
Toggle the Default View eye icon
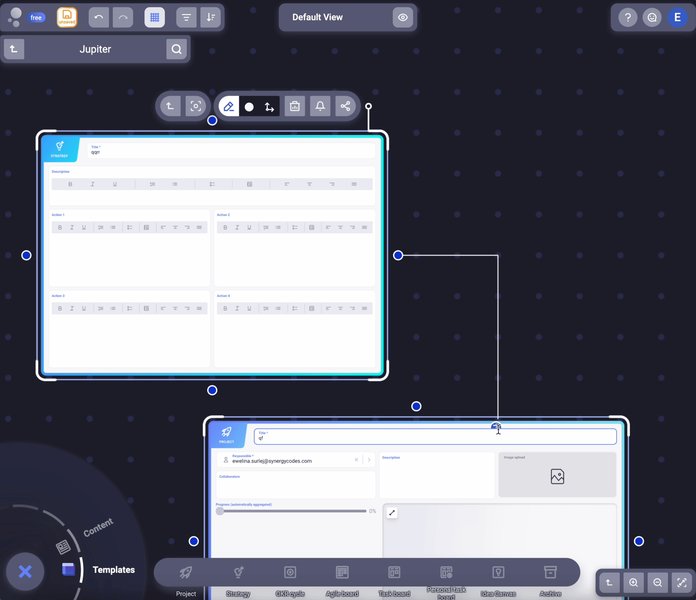(403, 17)
